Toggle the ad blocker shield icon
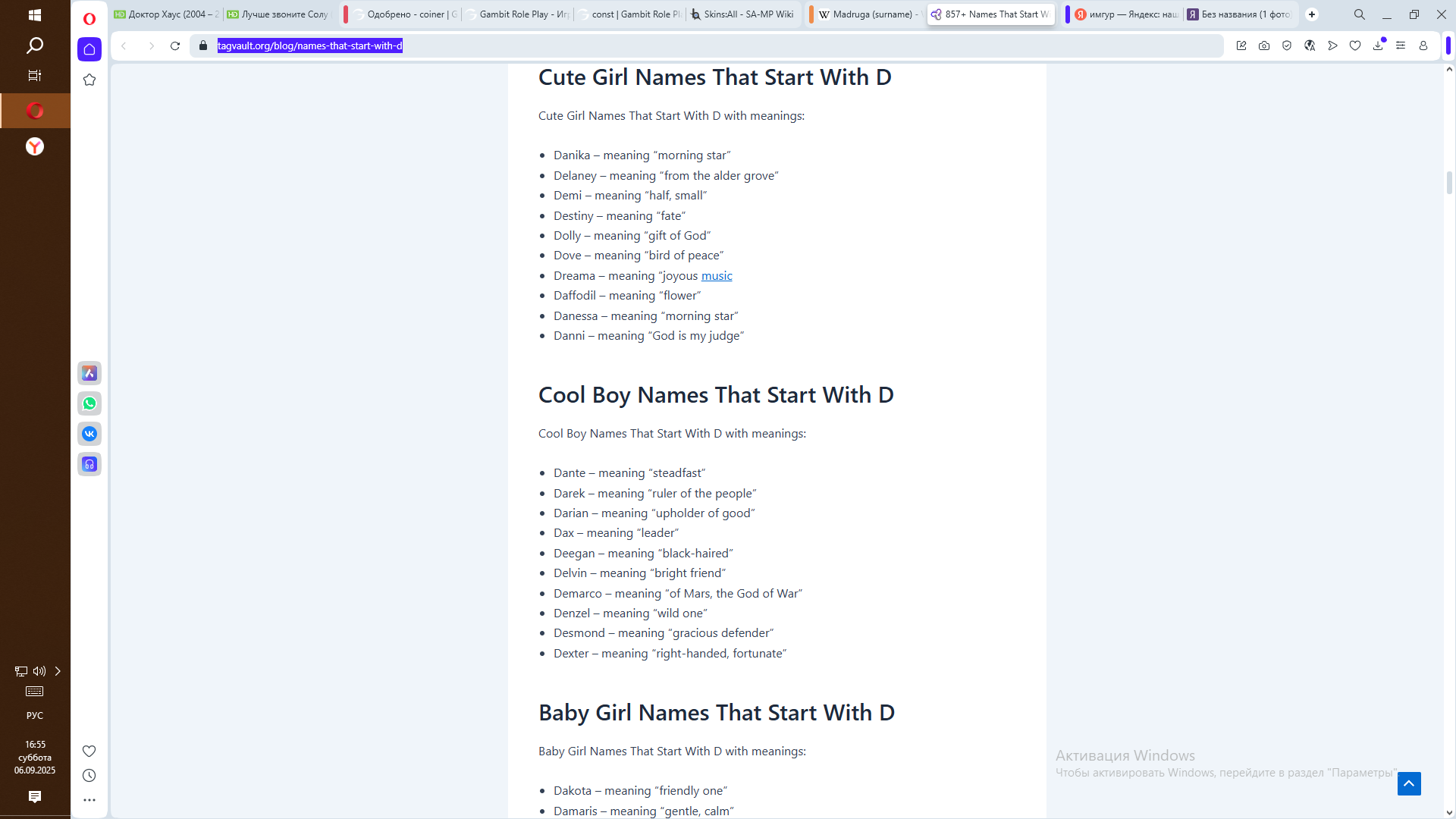Screen dimensions: 1456x819 click(x=1287, y=45)
